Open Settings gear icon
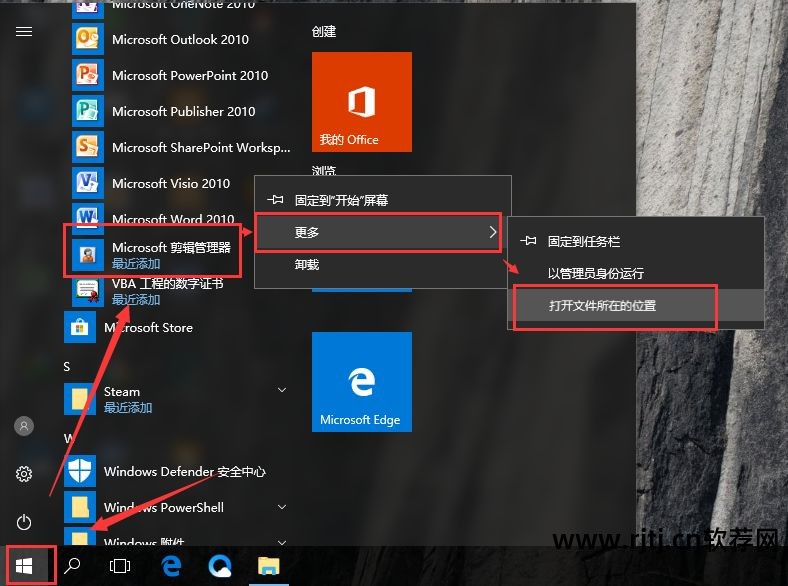The image size is (788, 586). point(24,473)
